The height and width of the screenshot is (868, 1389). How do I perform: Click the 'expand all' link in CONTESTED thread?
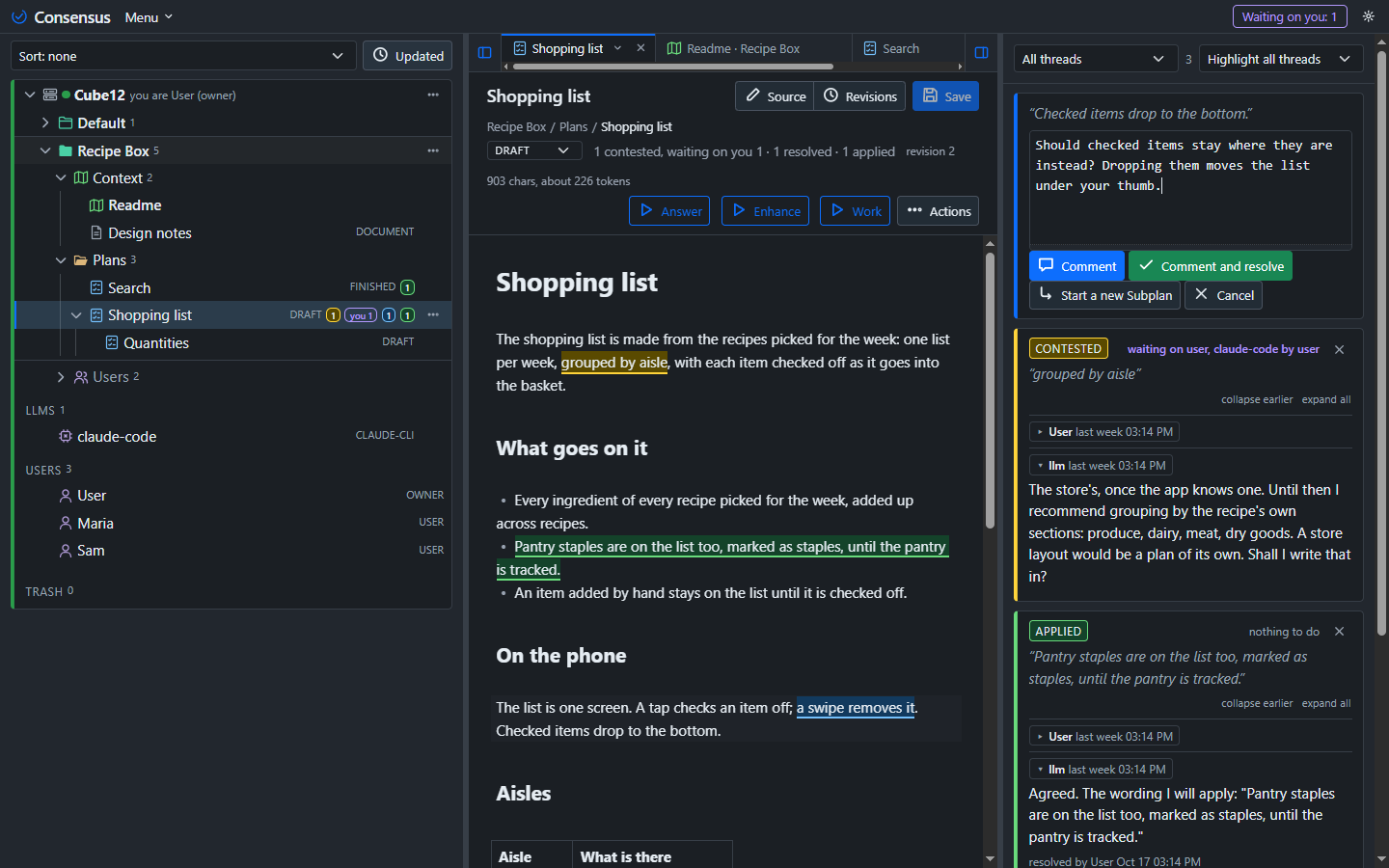(1326, 399)
